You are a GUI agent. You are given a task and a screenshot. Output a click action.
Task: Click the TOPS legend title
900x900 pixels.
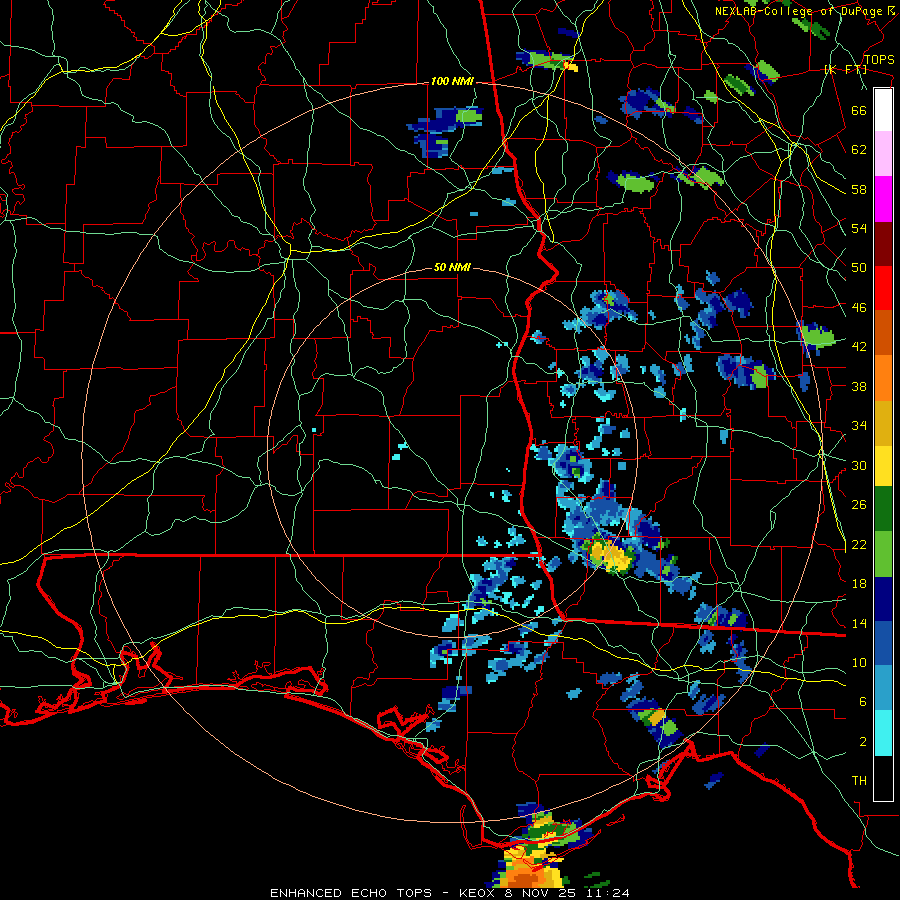[879, 60]
